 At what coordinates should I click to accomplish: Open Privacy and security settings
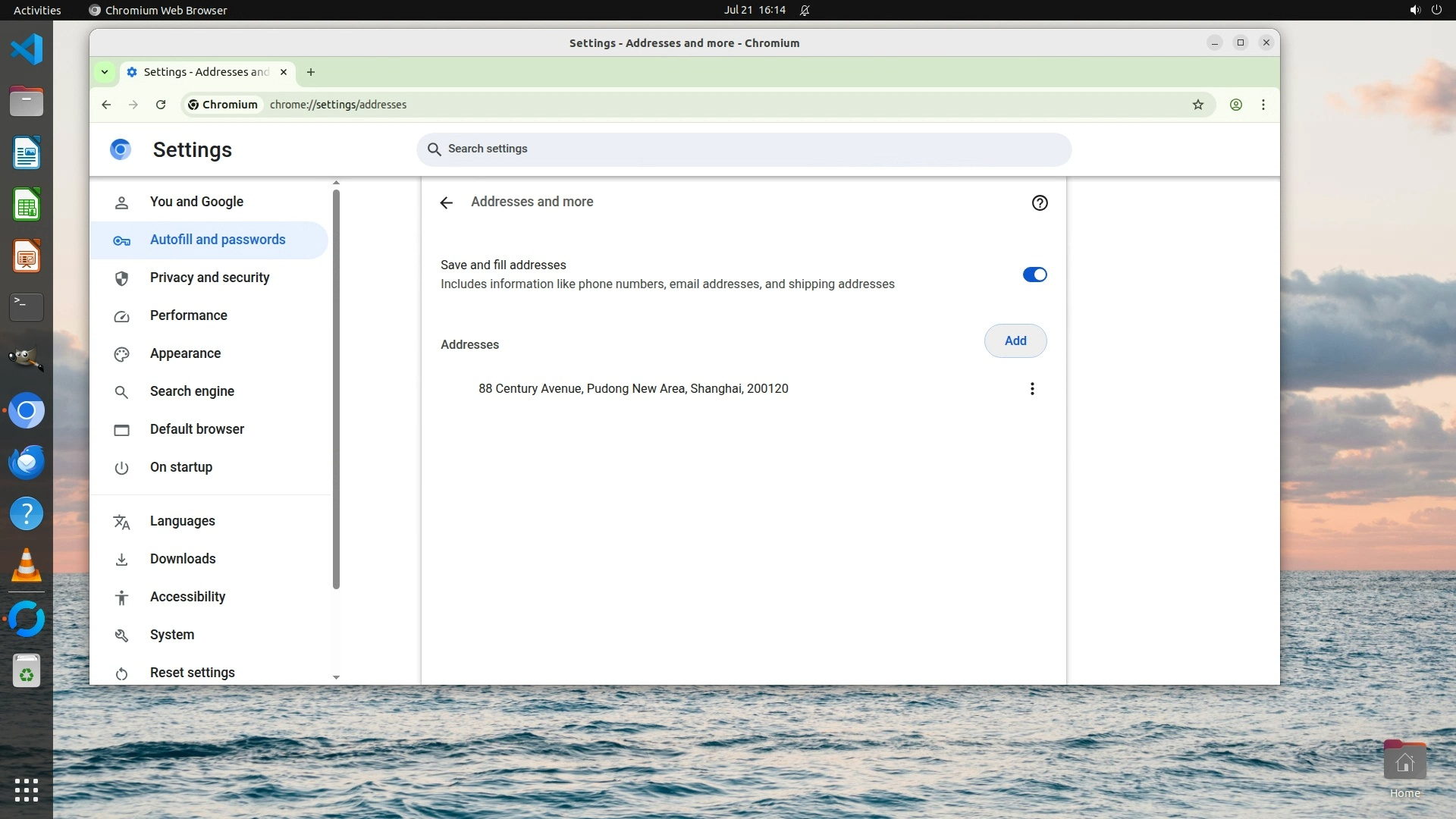tap(209, 278)
